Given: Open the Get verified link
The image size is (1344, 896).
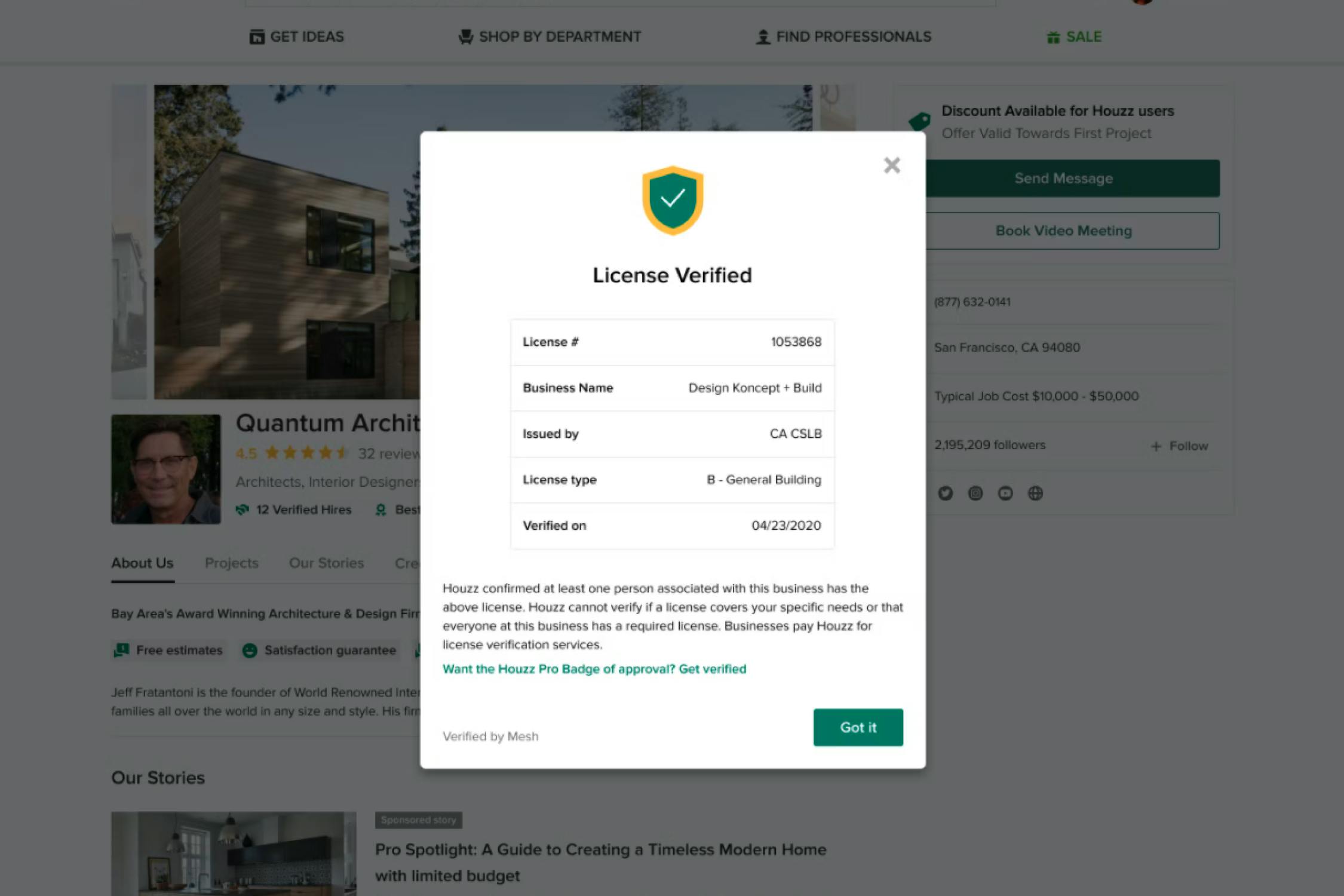Looking at the screenshot, I should [x=711, y=669].
